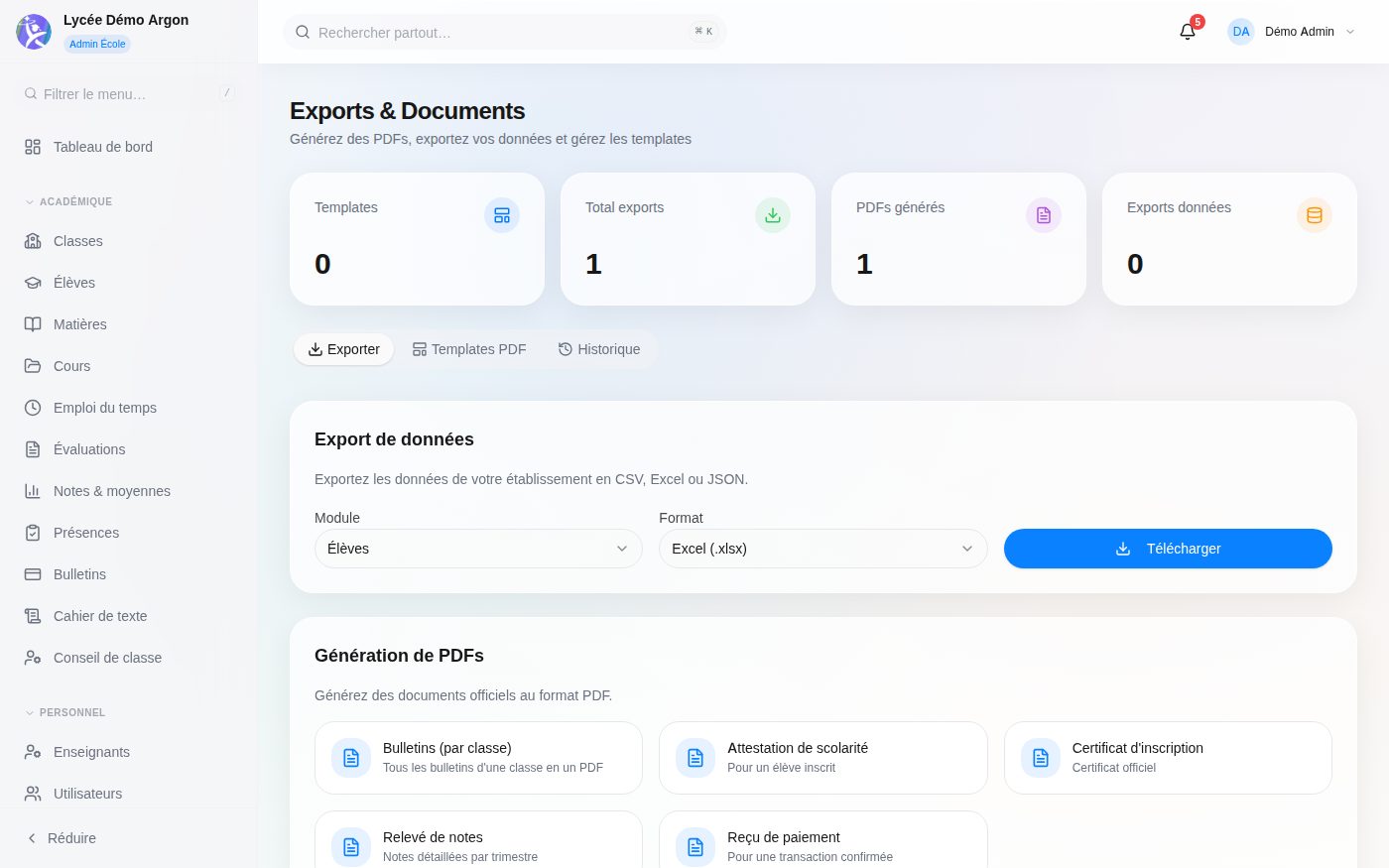1389x868 pixels.
Task: Click the Templates card icon
Action: 502,215
